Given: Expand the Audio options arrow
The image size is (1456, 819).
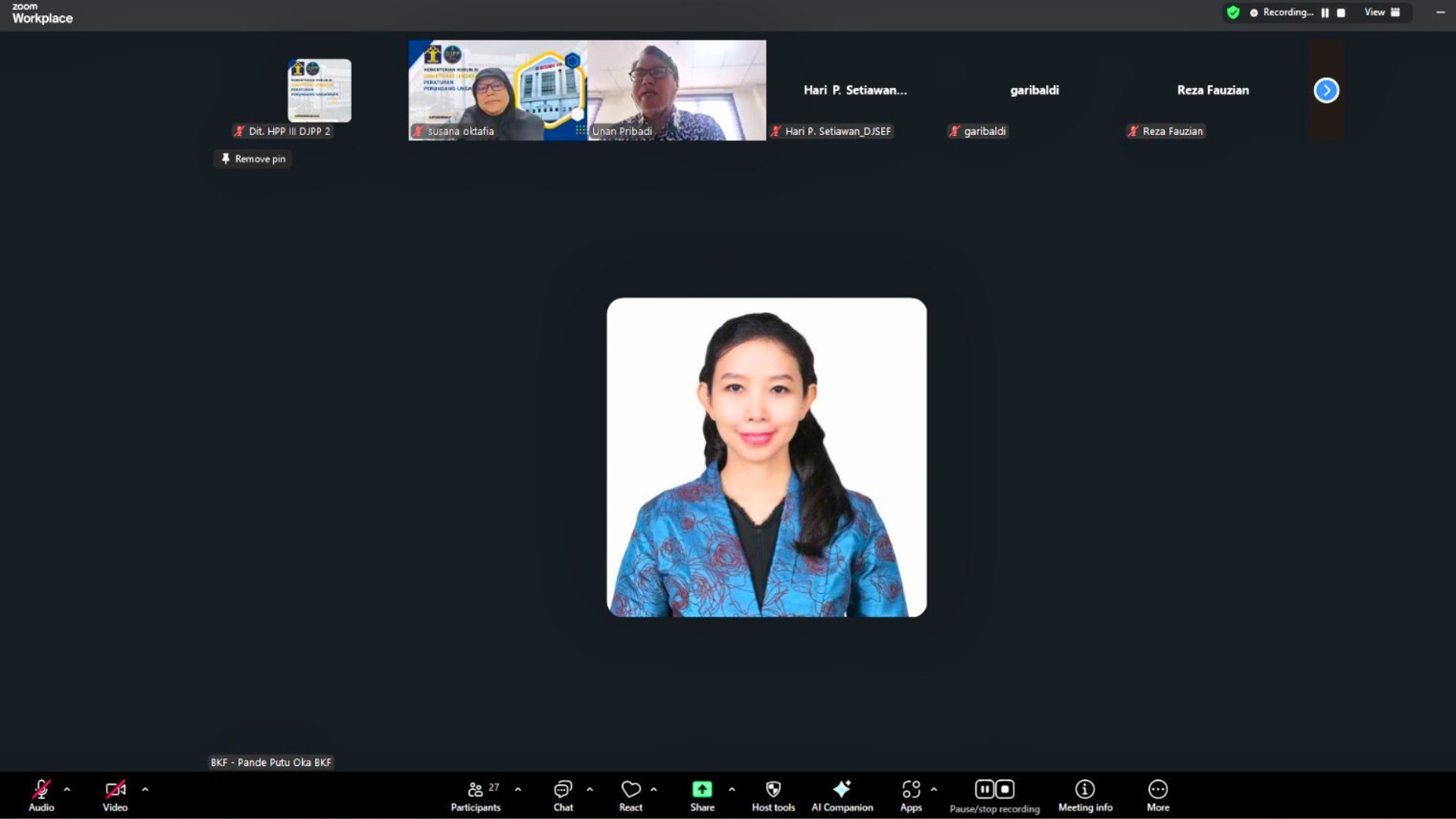Looking at the screenshot, I should 67,789.
